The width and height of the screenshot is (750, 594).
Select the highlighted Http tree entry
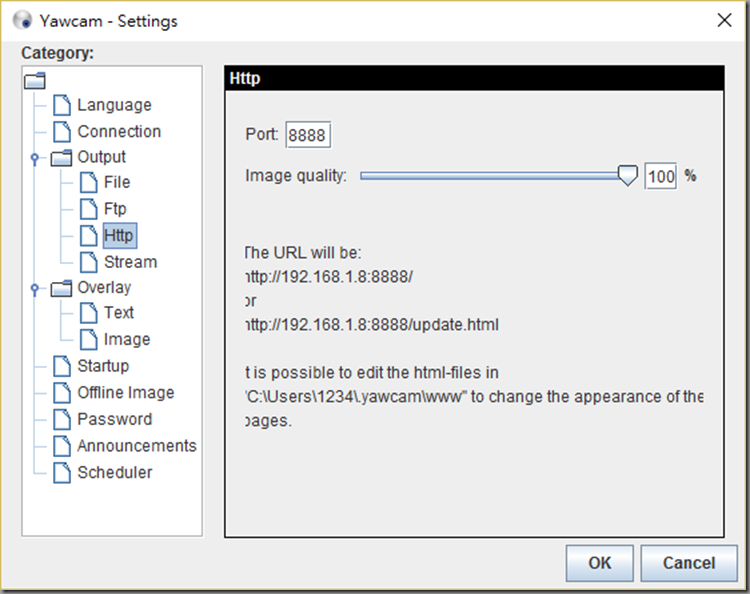[120, 235]
